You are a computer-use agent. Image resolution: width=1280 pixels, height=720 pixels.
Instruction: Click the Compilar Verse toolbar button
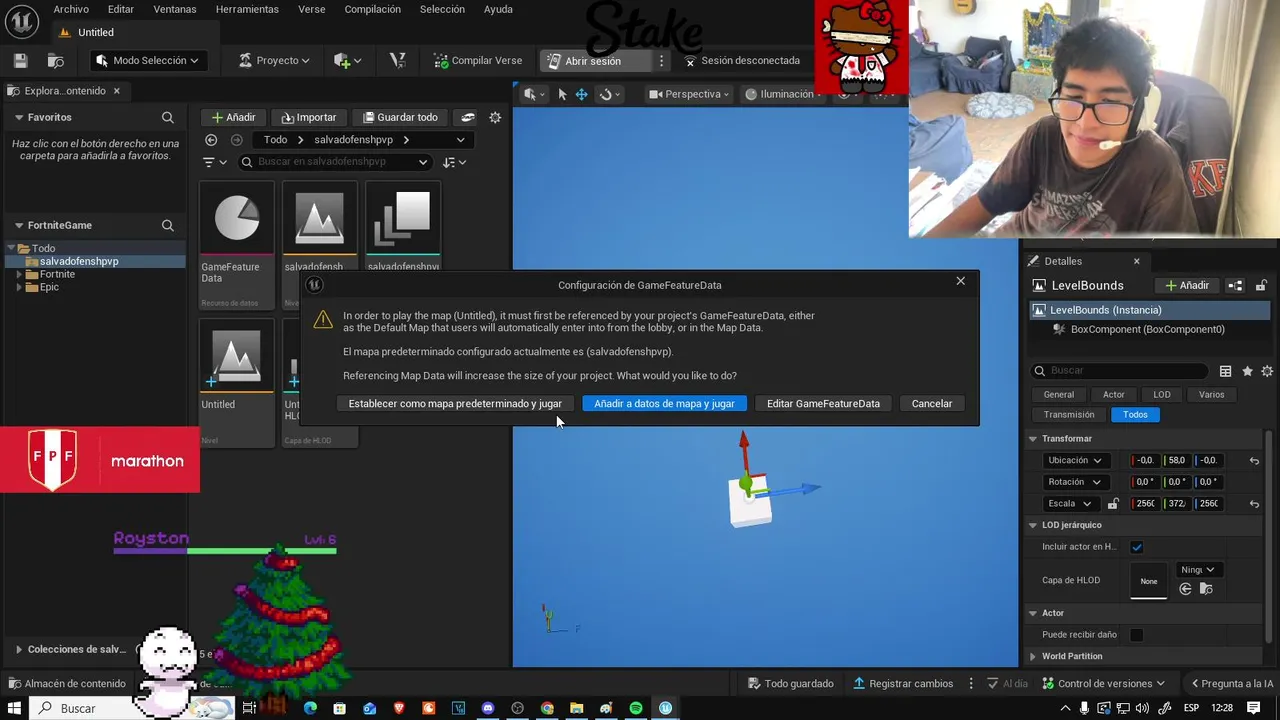pyautogui.click(x=478, y=61)
